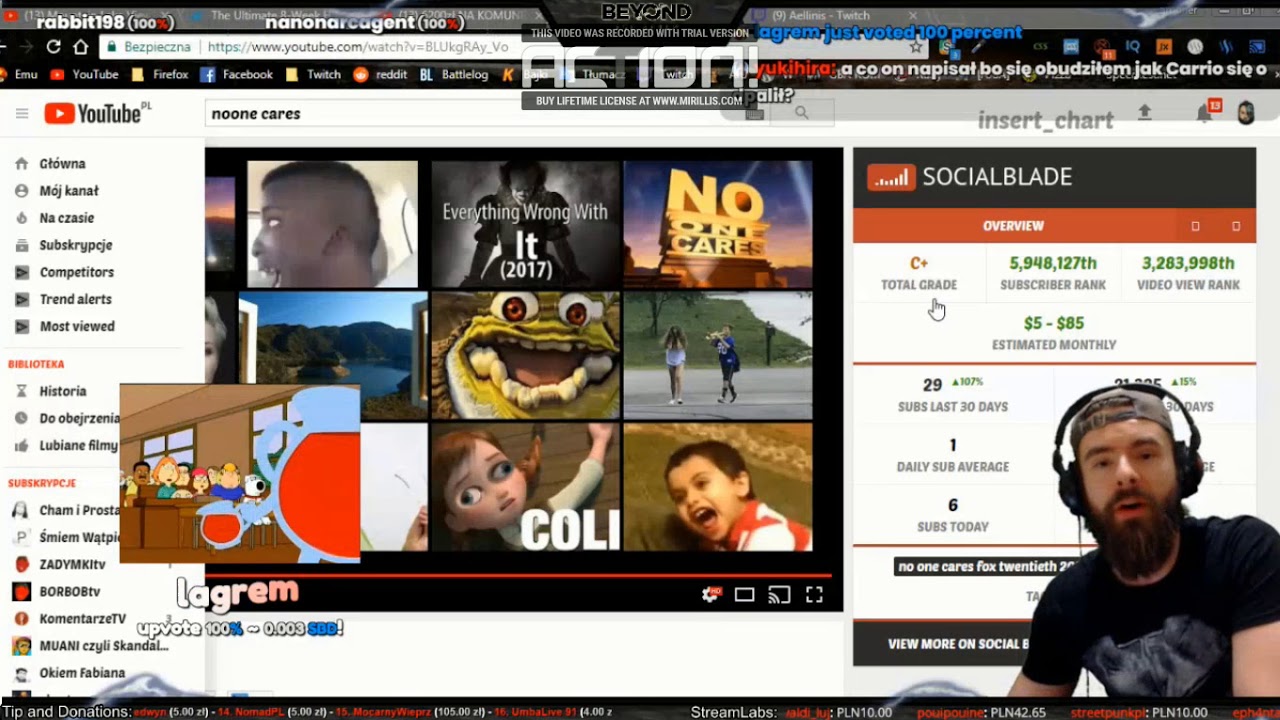Go to the YouTube logo home page

click(x=97, y=113)
